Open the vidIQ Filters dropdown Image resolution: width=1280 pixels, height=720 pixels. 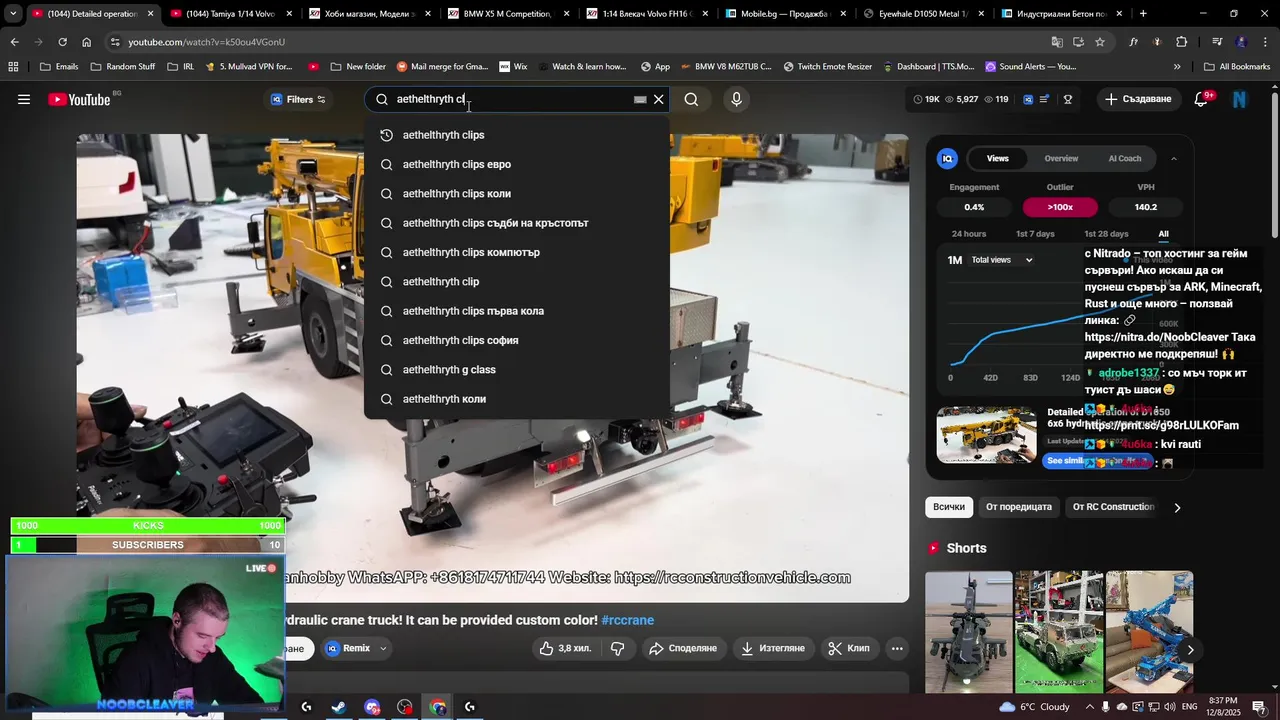(x=298, y=99)
